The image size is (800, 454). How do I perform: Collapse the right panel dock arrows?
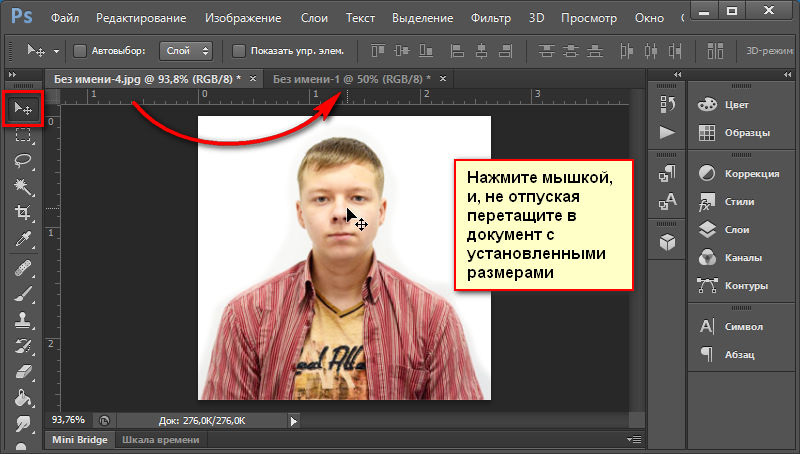click(x=788, y=74)
